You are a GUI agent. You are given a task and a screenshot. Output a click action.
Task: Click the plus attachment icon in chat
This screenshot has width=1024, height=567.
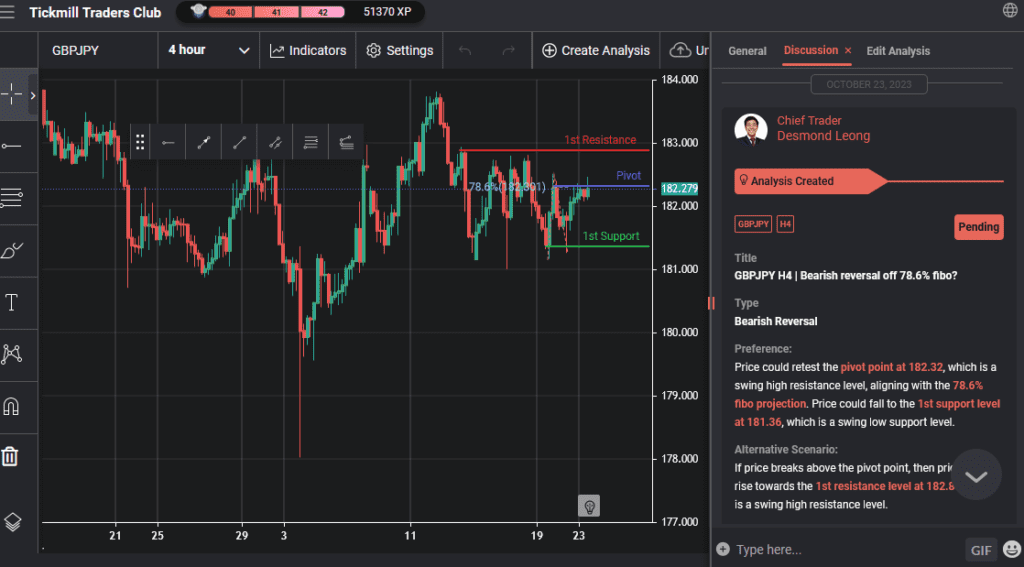tap(722, 549)
